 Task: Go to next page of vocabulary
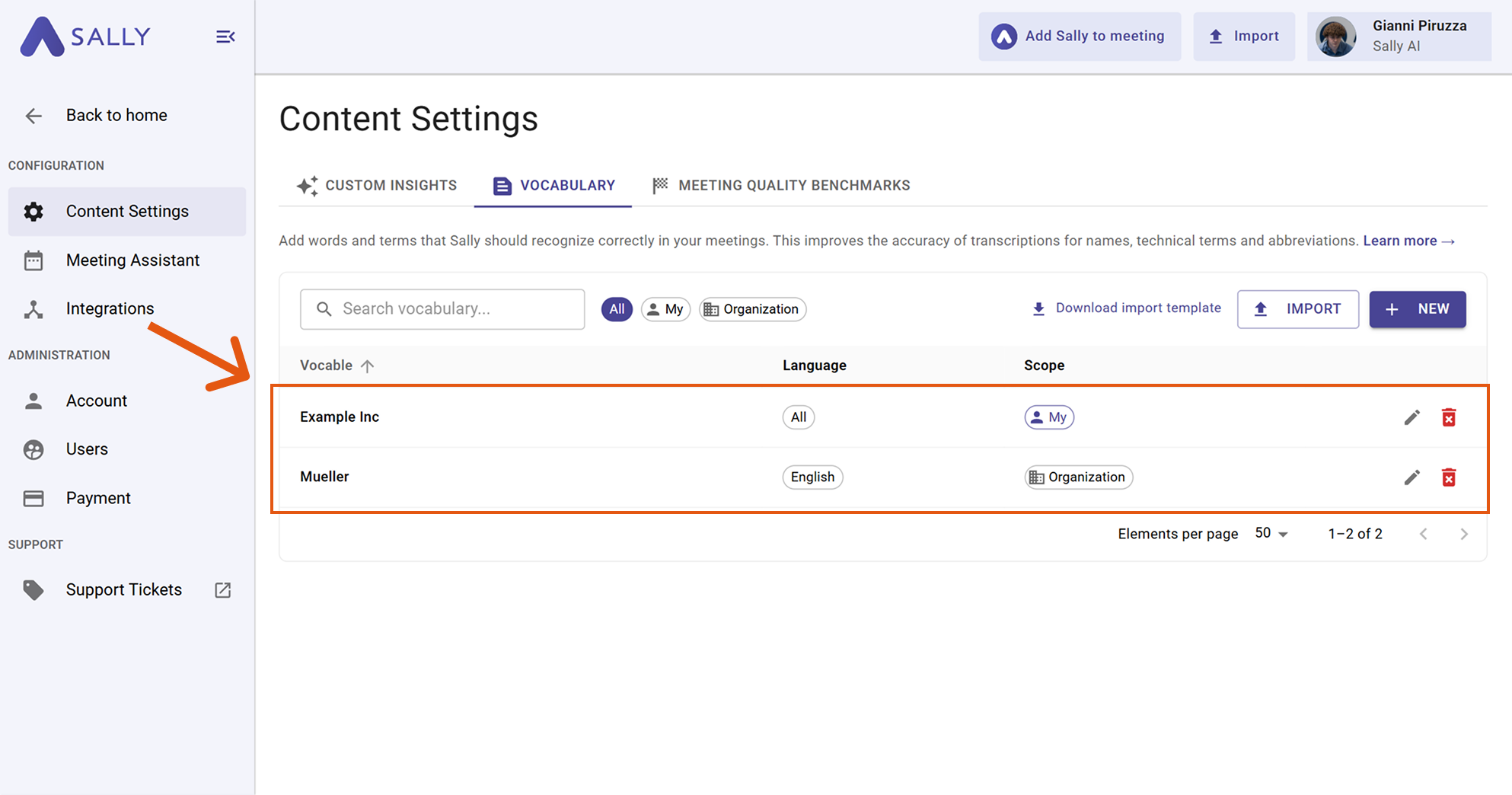pos(1463,534)
